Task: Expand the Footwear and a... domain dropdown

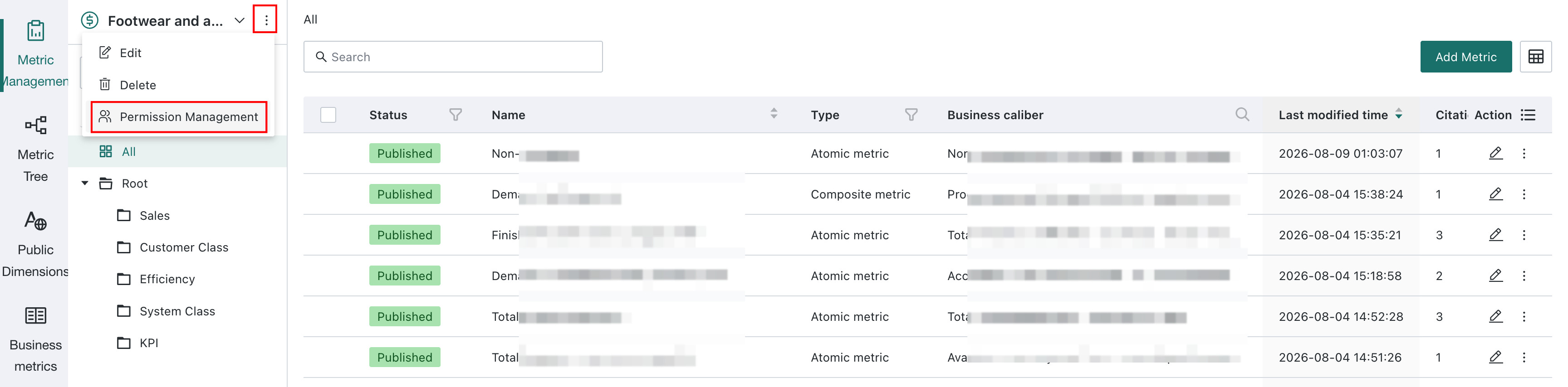Action: click(x=240, y=21)
